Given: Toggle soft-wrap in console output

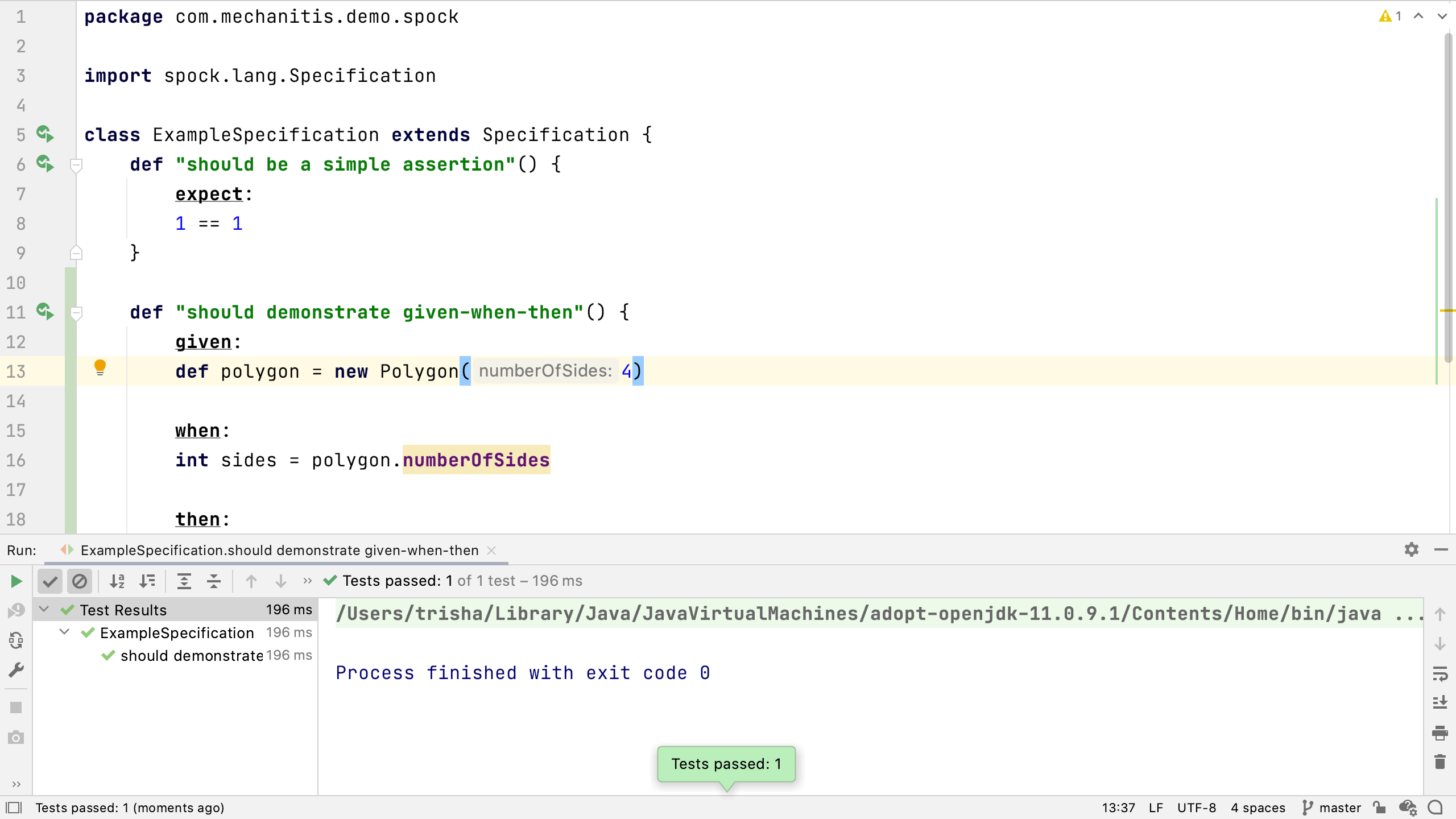Looking at the screenshot, I should coord(1440,675).
